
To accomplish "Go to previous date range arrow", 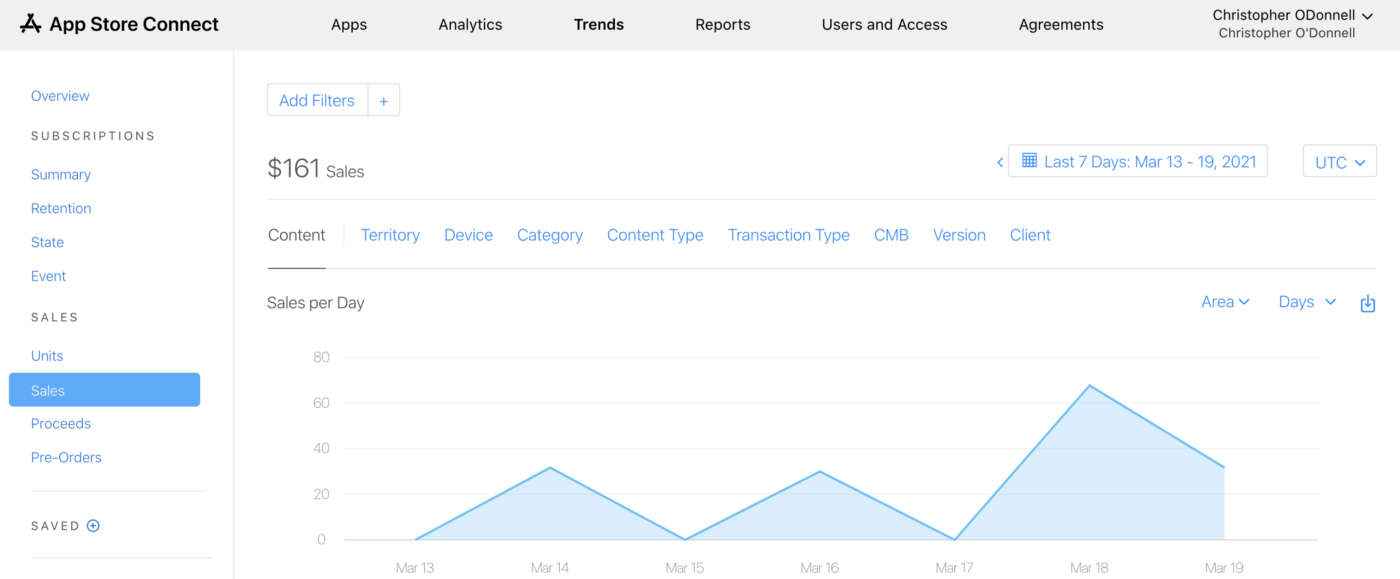I will tap(999, 162).
